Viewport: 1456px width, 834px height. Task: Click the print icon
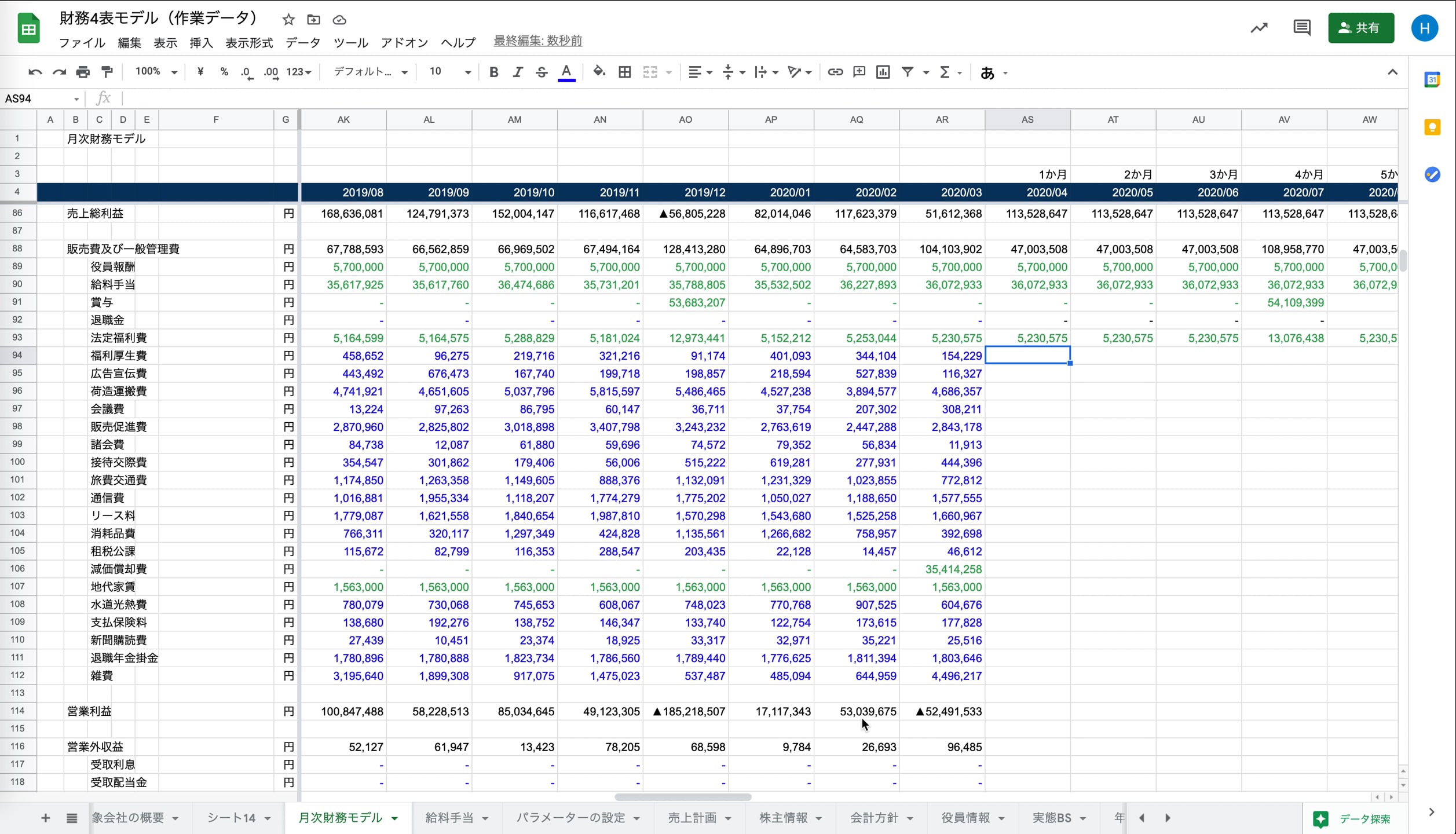tap(83, 72)
